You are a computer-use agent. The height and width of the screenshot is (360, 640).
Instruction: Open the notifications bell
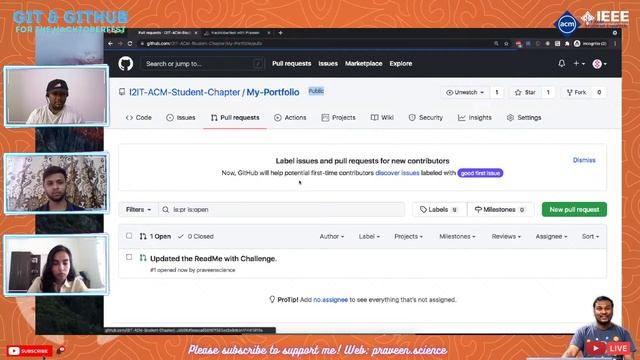pos(562,63)
